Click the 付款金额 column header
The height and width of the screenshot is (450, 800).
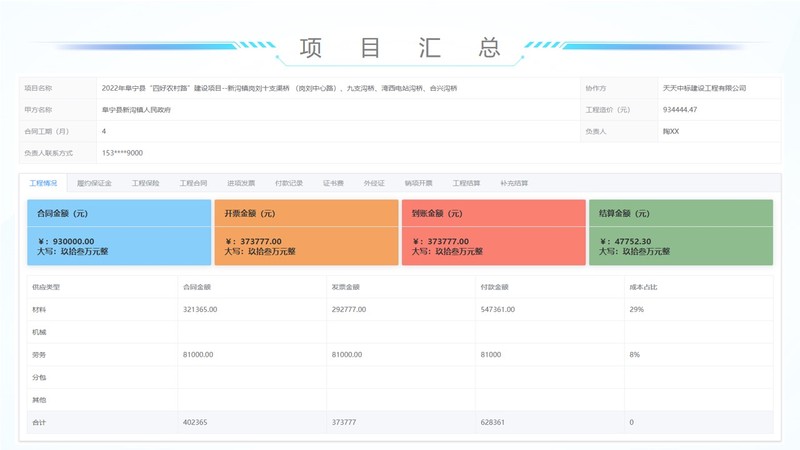pos(494,287)
